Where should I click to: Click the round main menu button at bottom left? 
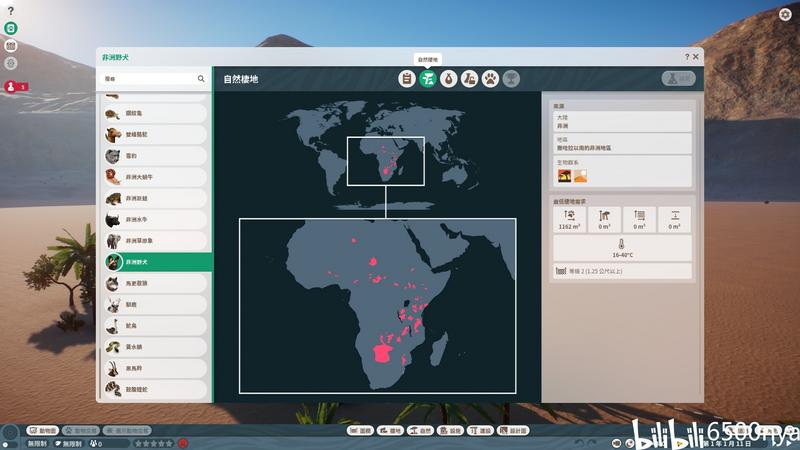pos(10,434)
